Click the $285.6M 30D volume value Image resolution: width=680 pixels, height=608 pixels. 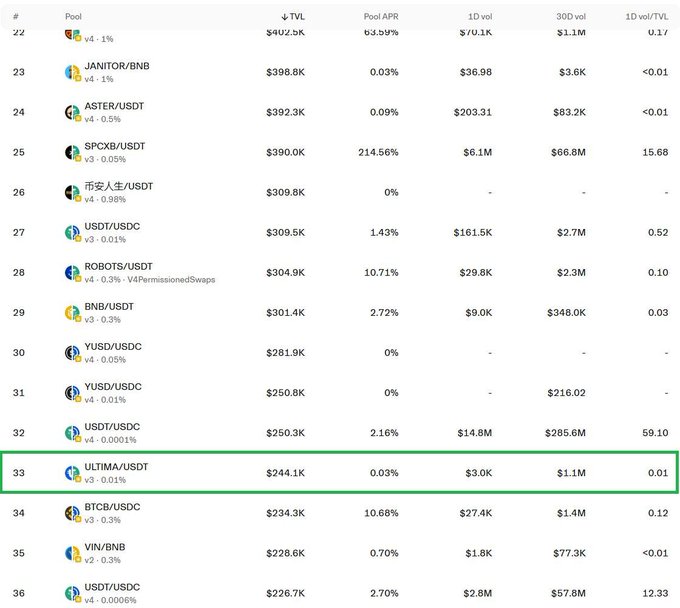tap(565, 433)
